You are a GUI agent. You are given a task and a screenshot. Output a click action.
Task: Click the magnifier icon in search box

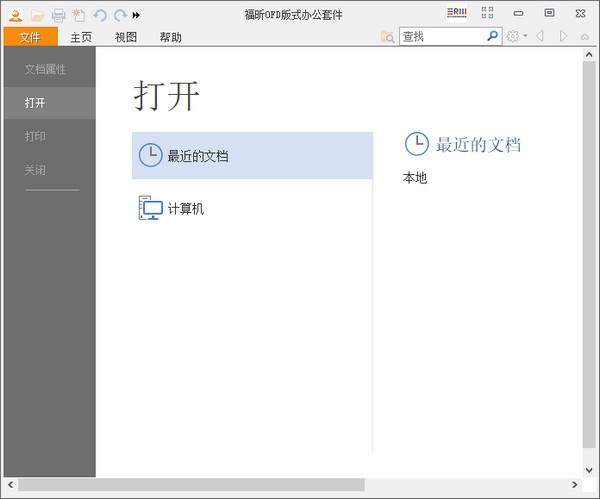point(493,36)
